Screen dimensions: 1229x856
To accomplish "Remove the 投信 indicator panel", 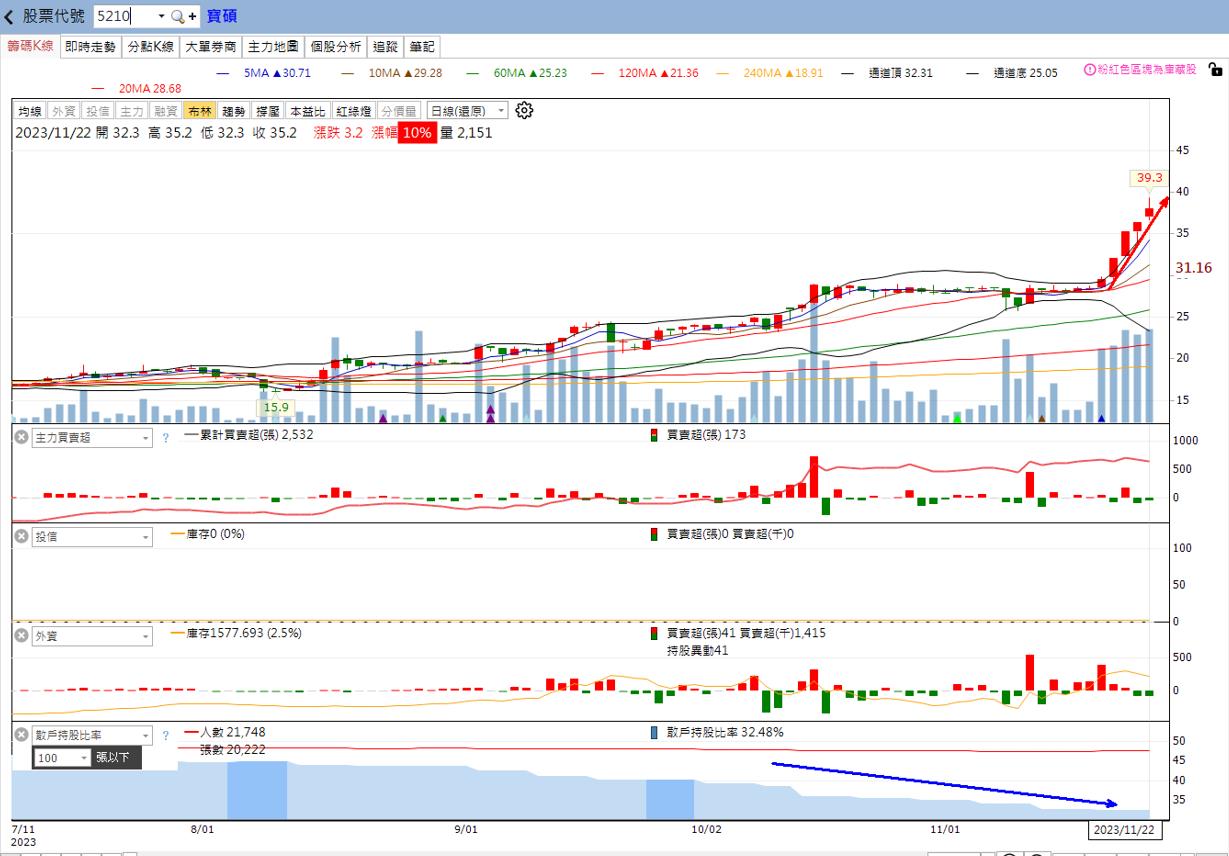I will click(21, 536).
